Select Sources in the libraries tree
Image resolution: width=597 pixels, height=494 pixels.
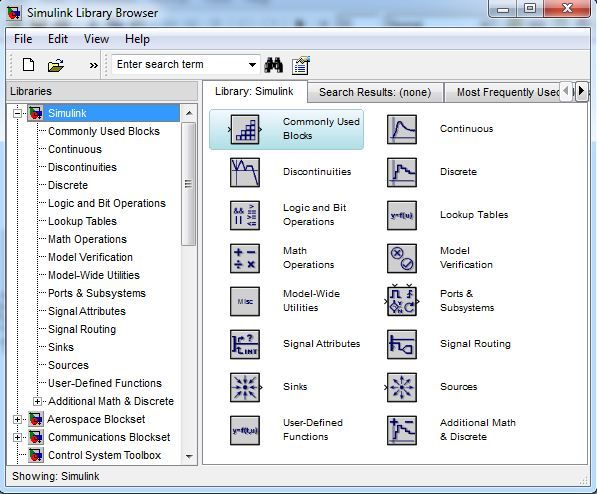[68, 365]
